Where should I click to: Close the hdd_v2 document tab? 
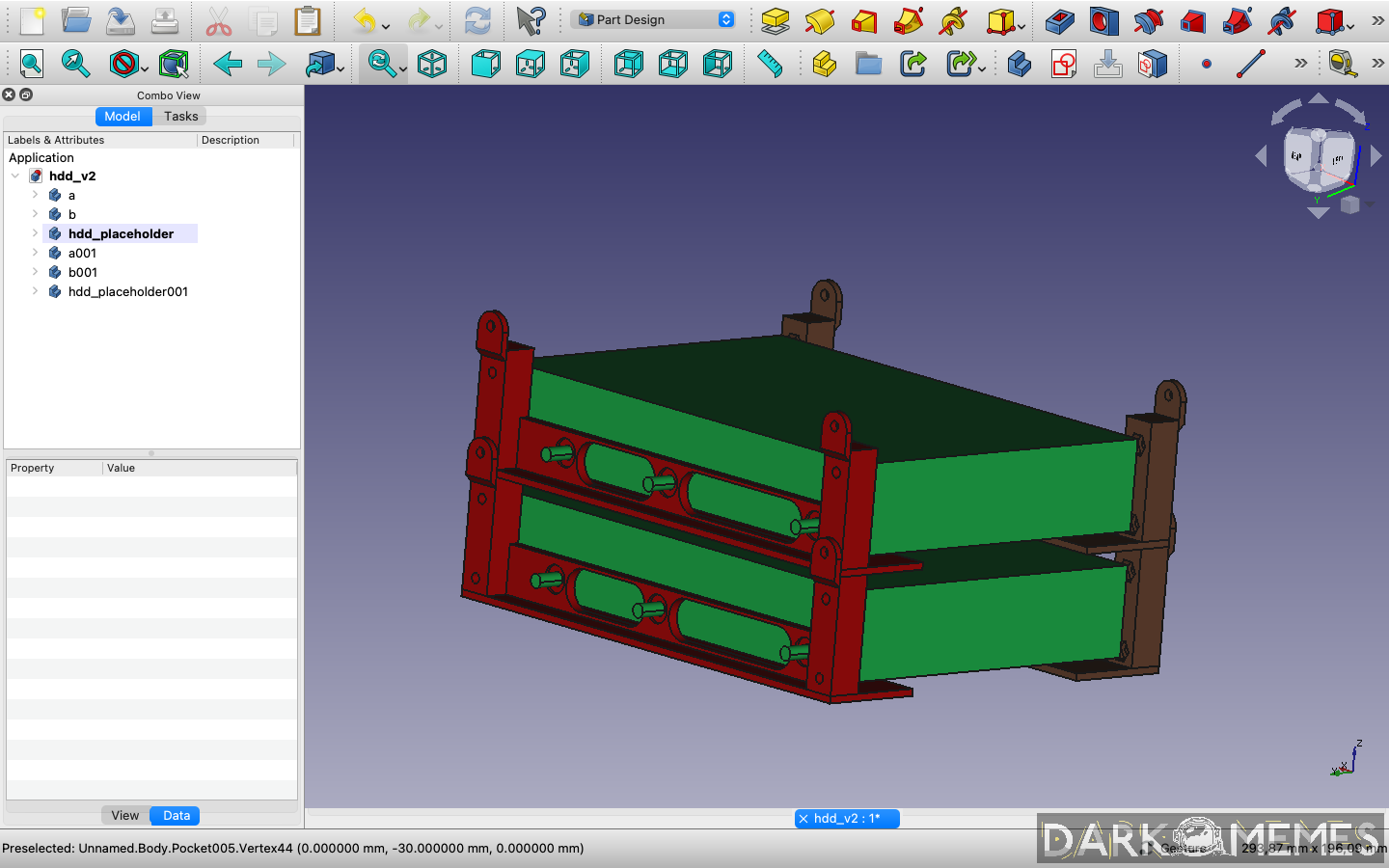tap(803, 819)
